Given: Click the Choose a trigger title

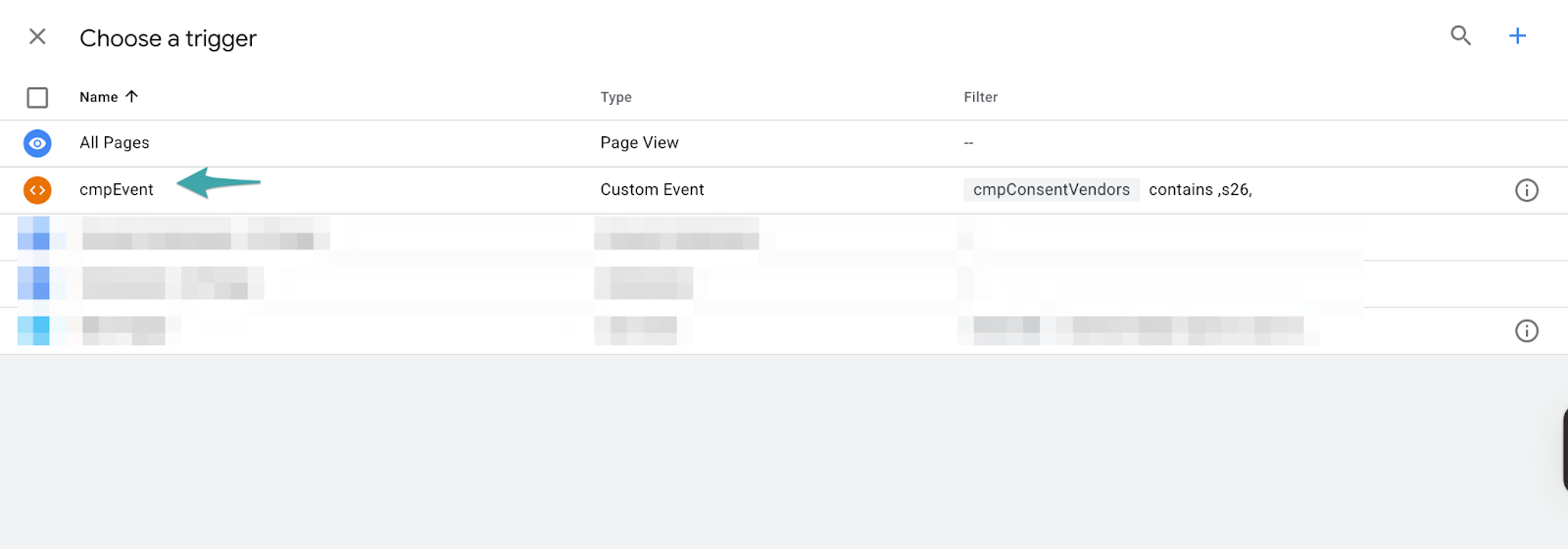Looking at the screenshot, I should (x=168, y=38).
